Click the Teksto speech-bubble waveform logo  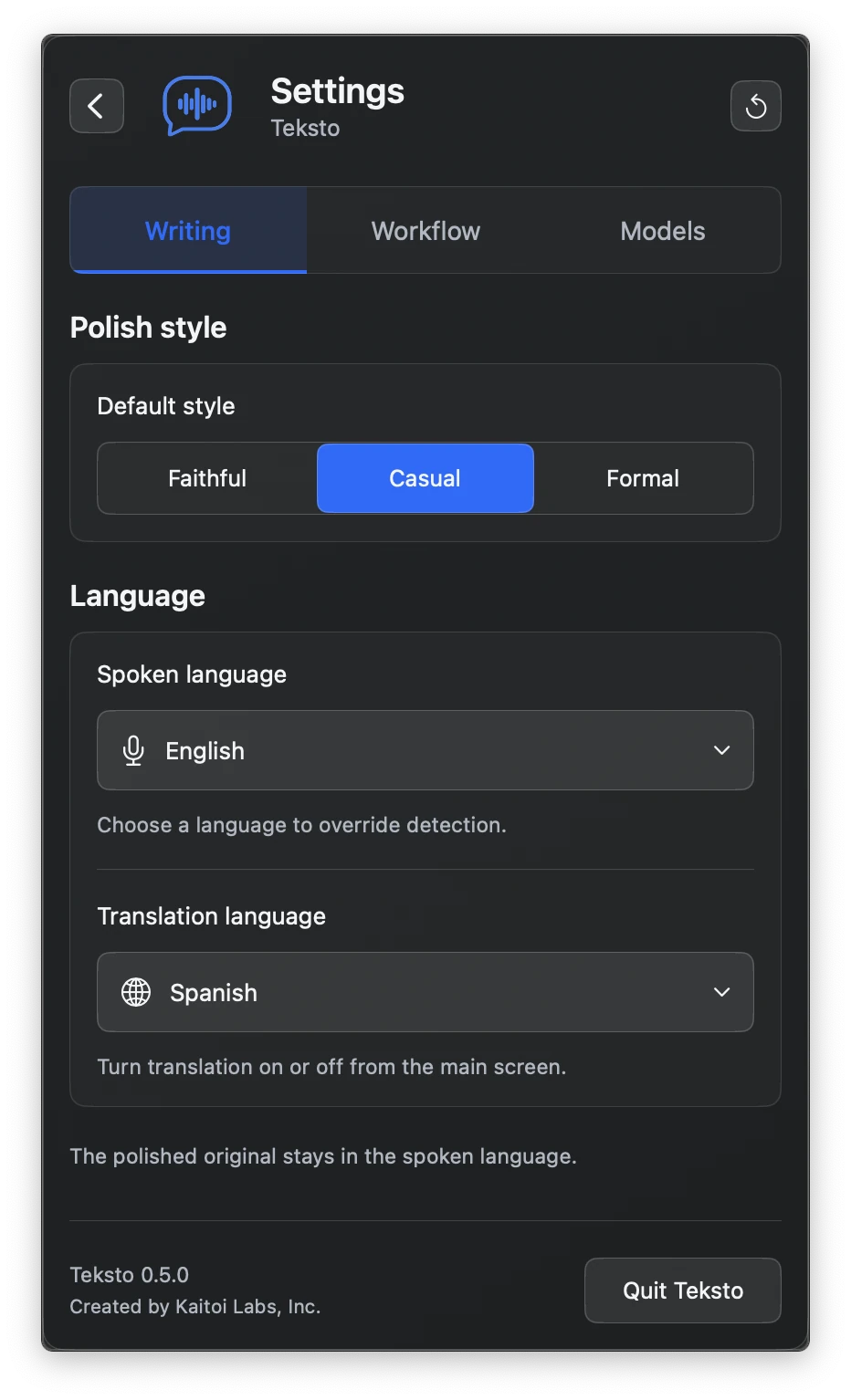point(197,106)
